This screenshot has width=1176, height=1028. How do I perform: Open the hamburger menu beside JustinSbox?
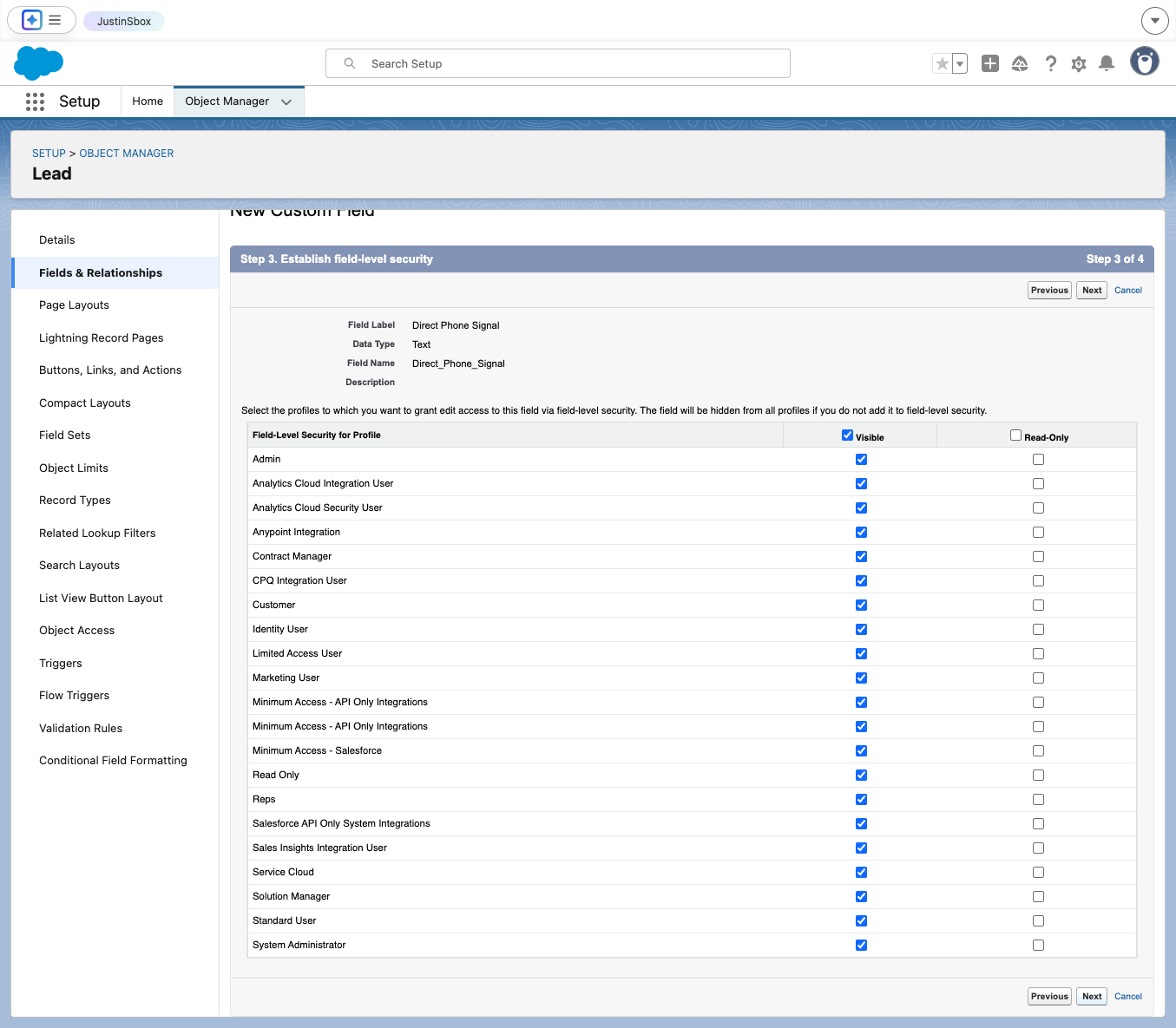[55, 20]
